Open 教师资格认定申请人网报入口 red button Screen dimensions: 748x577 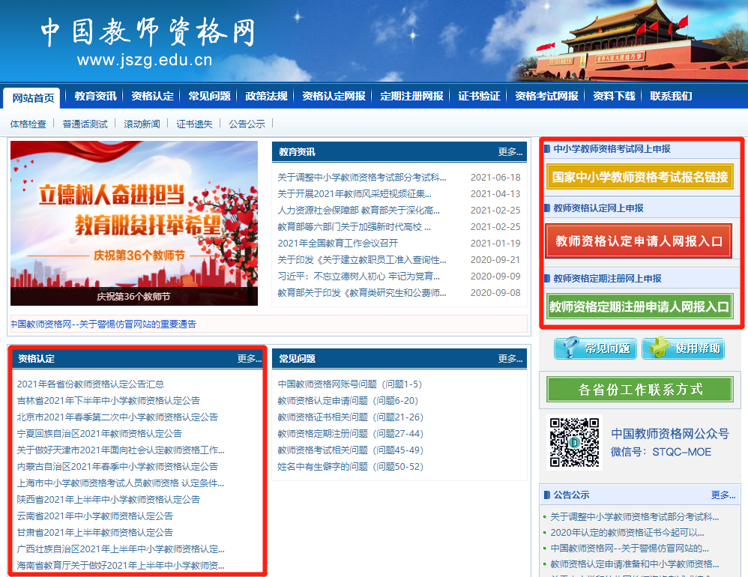pos(641,241)
